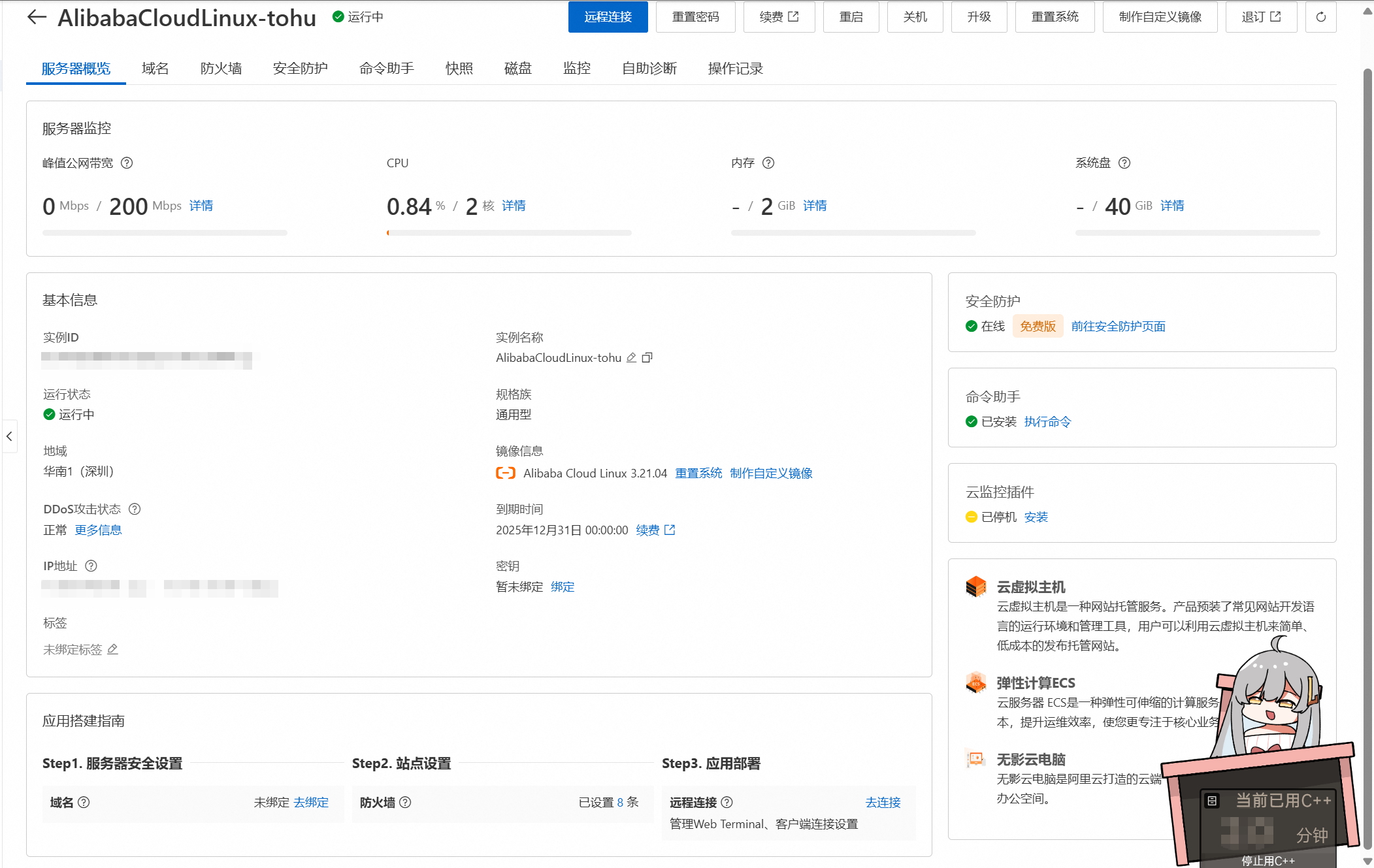Click 重置系统 link beside image info
Viewport: 1374px width, 868px height.
[x=698, y=473]
